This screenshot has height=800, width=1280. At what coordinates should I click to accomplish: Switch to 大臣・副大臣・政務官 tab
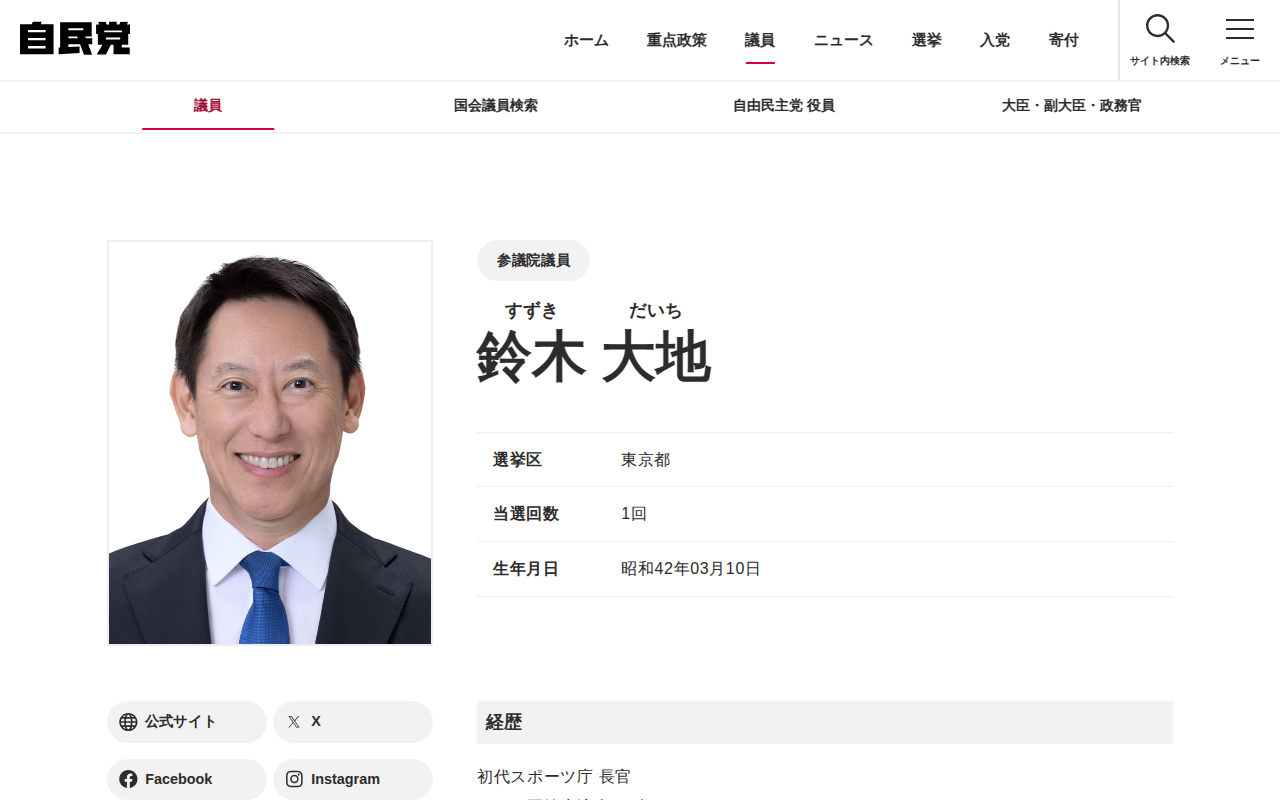point(1072,106)
